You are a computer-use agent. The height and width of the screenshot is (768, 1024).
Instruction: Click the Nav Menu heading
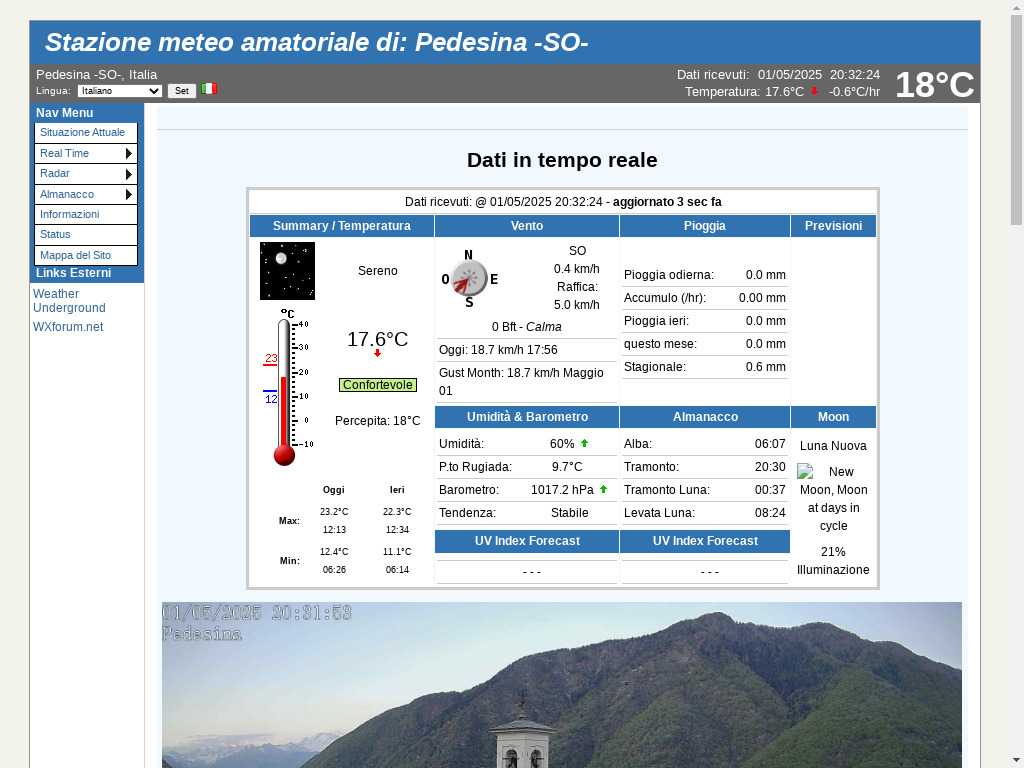(x=65, y=113)
